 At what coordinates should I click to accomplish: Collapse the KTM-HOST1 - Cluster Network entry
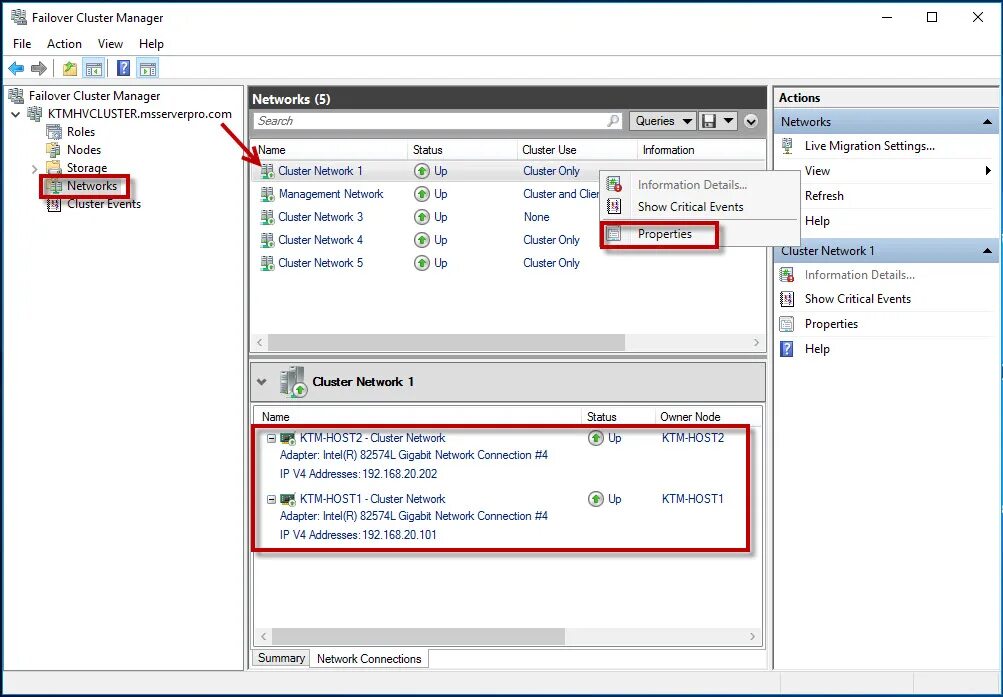pyautogui.click(x=271, y=499)
